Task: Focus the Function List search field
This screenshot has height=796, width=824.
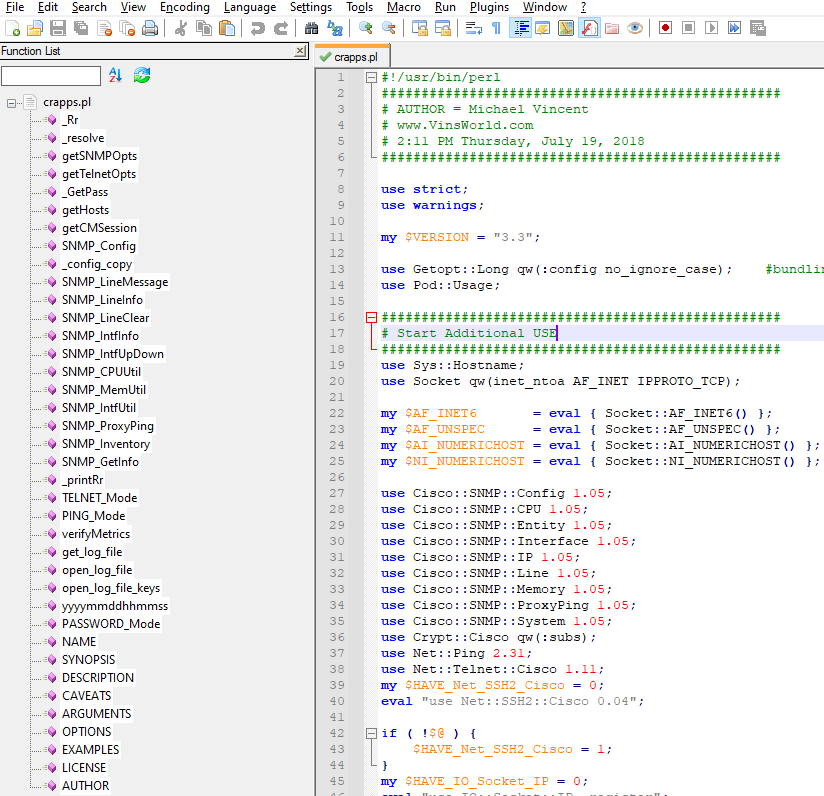Action: [x=51, y=76]
